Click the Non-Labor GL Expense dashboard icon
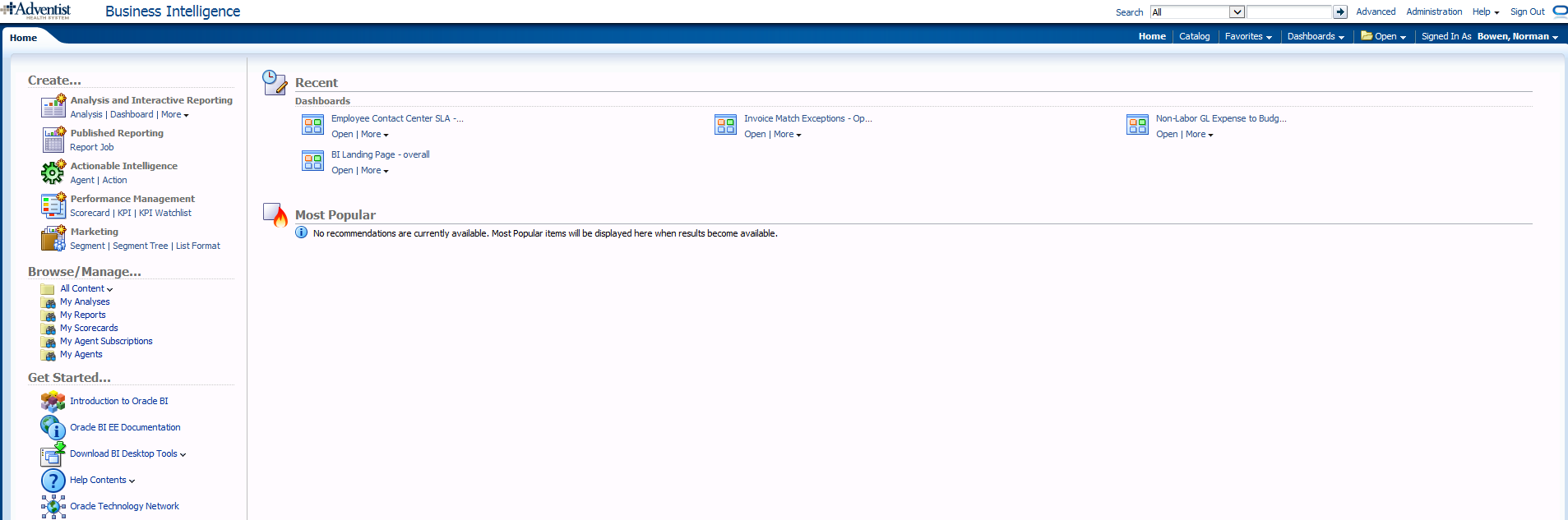Screen dimensions: 1568x520 [x=1137, y=125]
